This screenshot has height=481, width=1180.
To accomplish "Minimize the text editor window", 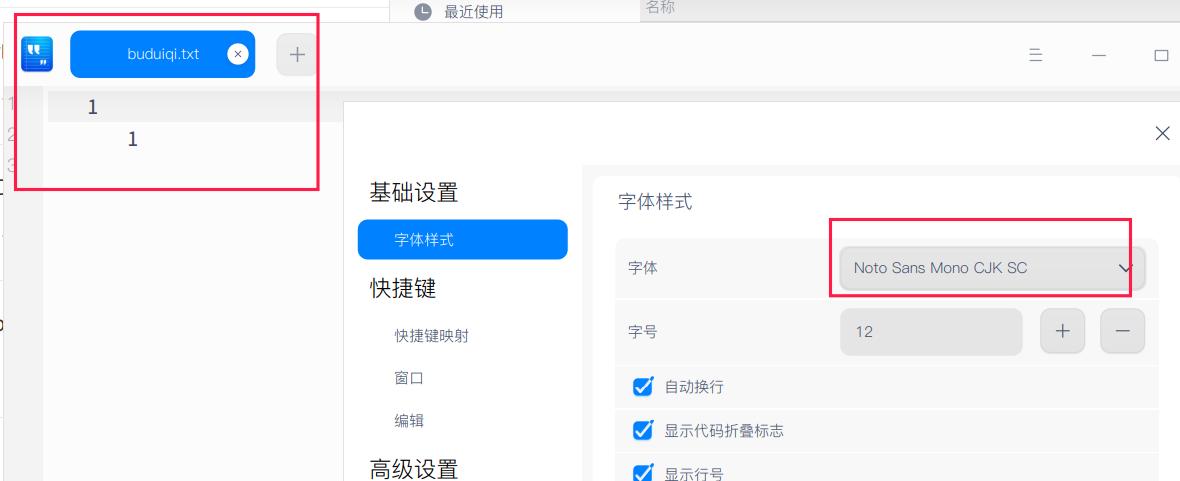I will tap(1099, 55).
